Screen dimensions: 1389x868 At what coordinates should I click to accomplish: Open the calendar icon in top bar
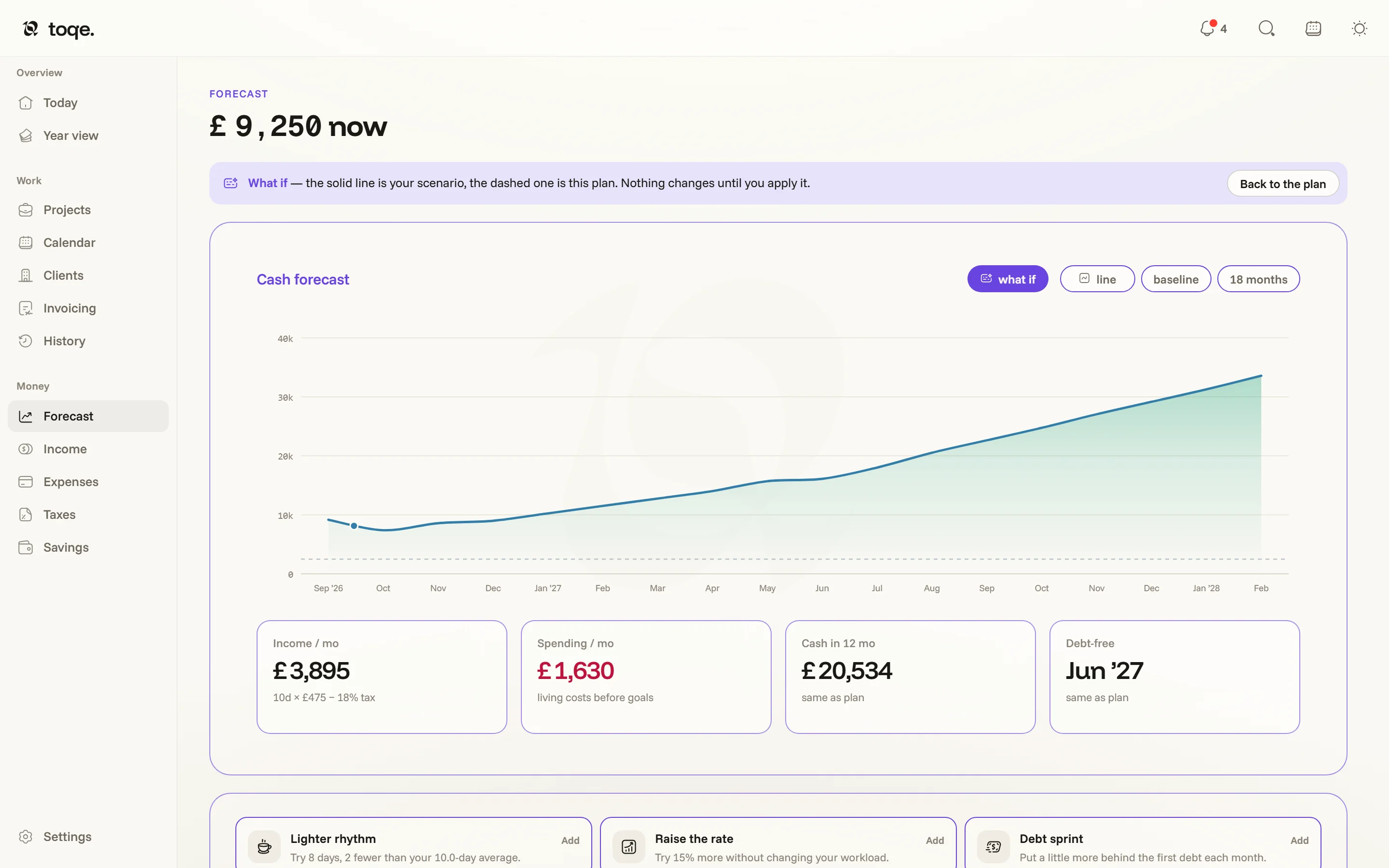tap(1313, 28)
